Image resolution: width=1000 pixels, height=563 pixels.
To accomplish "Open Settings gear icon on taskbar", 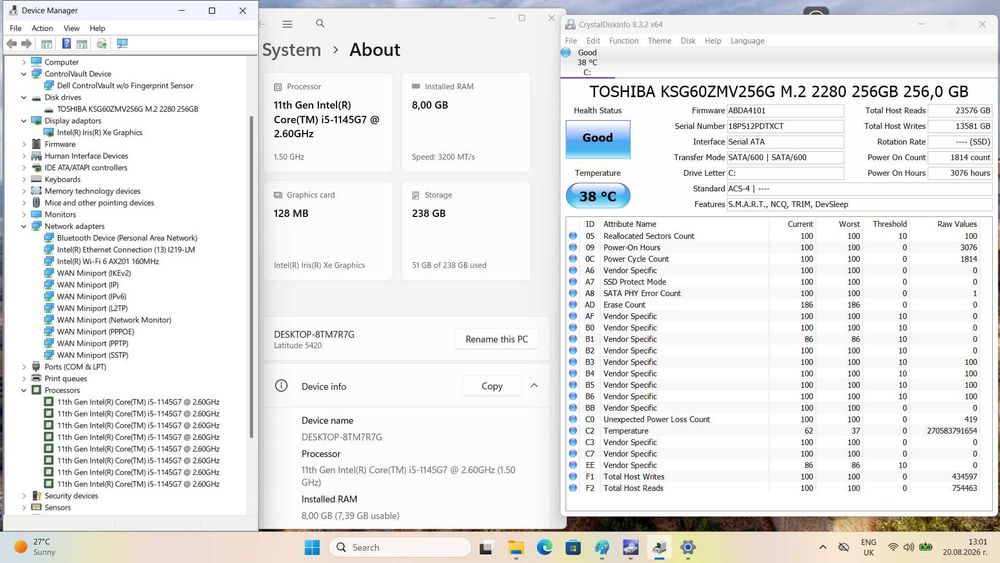I will tap(688, 547).
